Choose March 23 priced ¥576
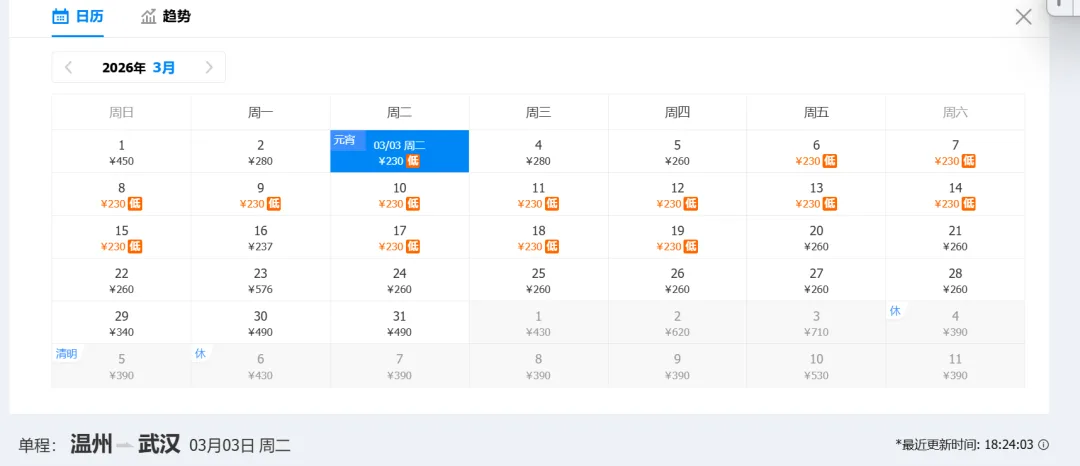 260,281
